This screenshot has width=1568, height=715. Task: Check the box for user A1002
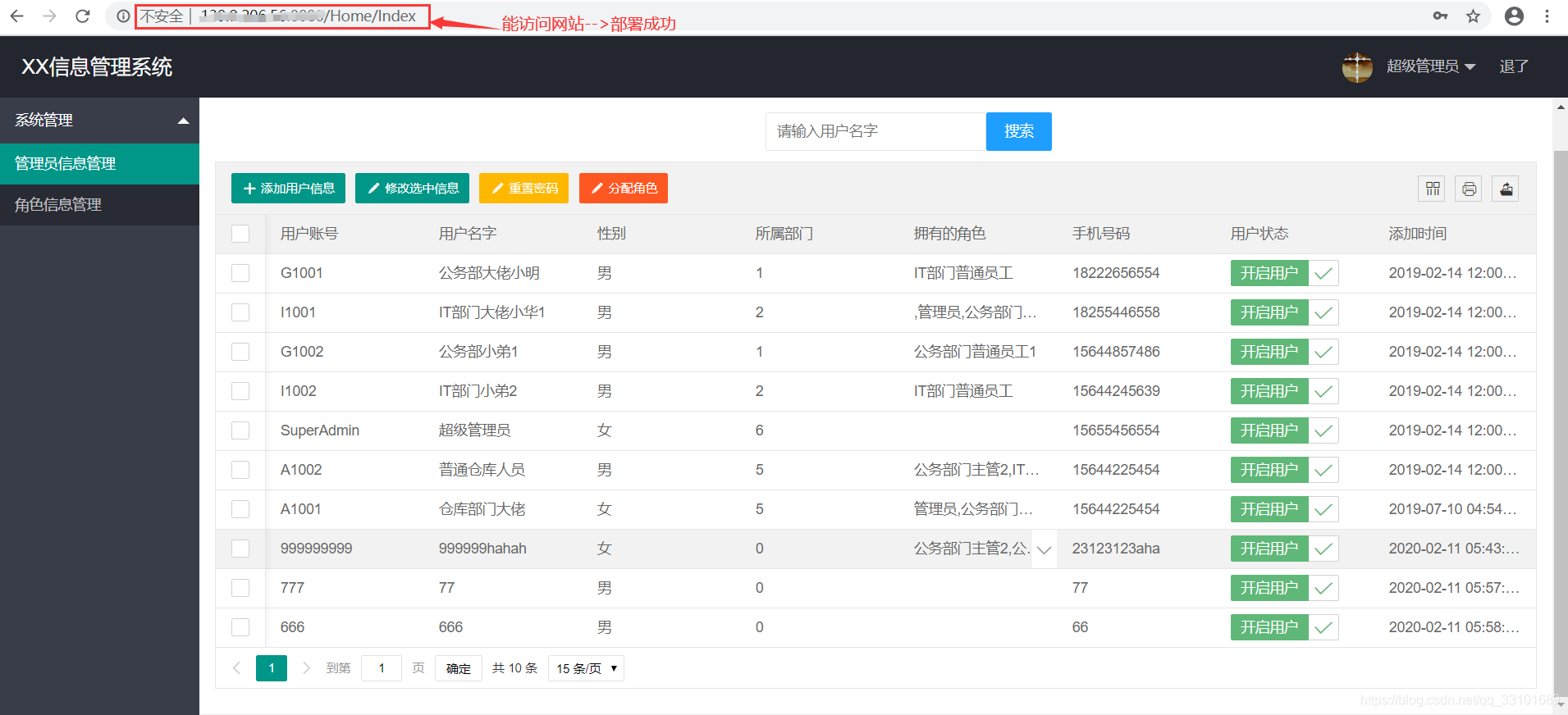point(240,470)
